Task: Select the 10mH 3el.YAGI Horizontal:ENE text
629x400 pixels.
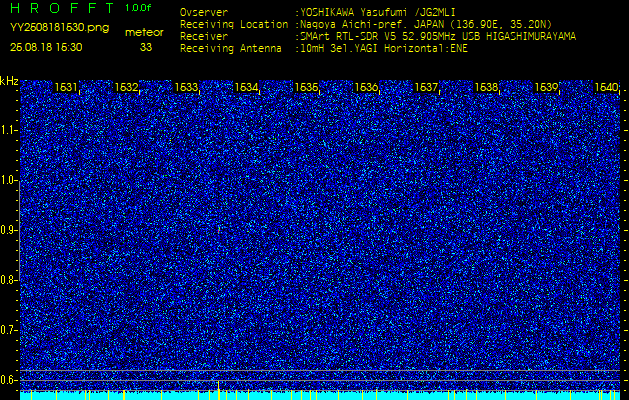Action: [x=384, y=49]
